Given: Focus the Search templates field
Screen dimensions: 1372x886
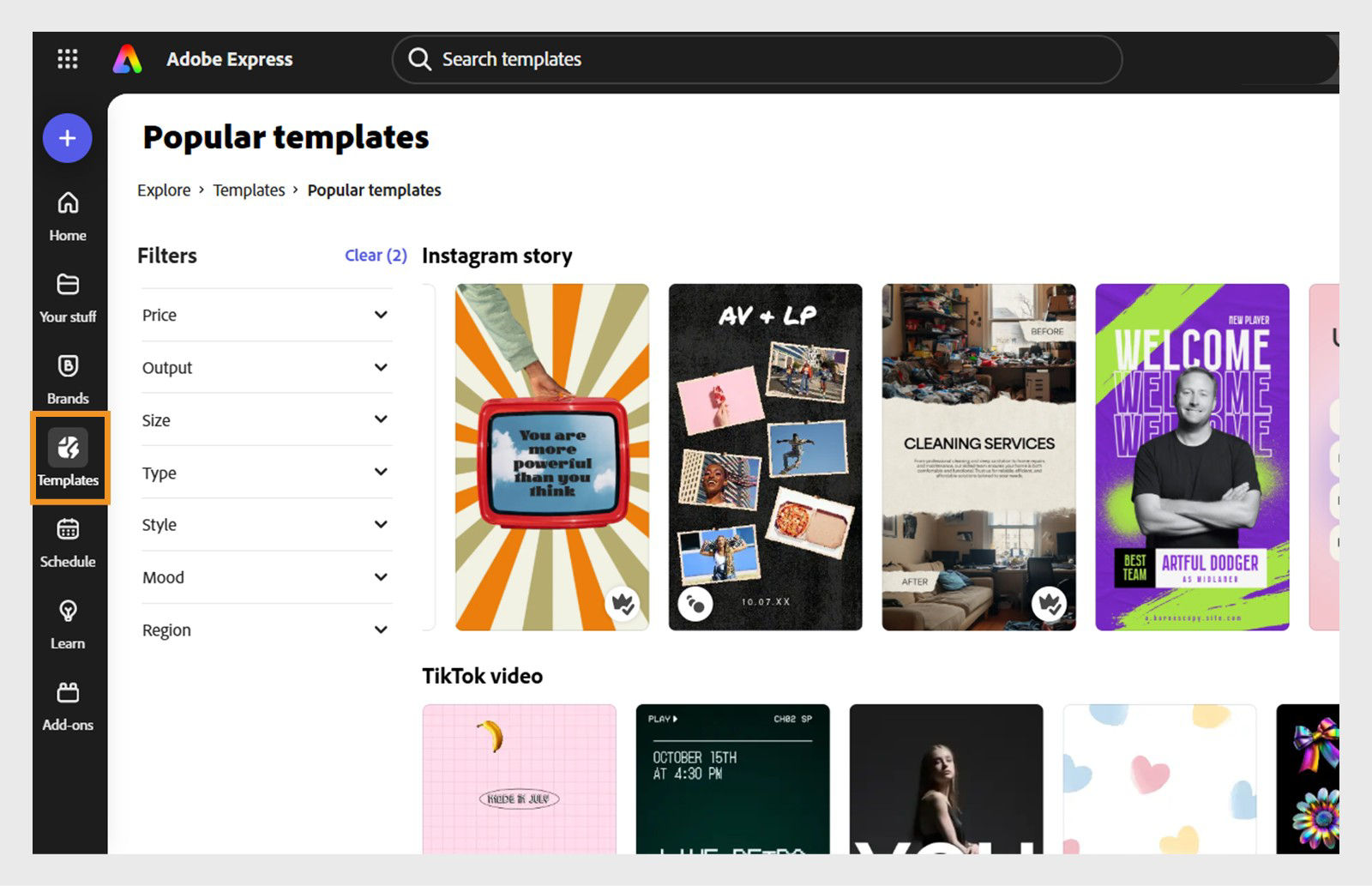Looking at the screenshot, I should pos(757,59).
